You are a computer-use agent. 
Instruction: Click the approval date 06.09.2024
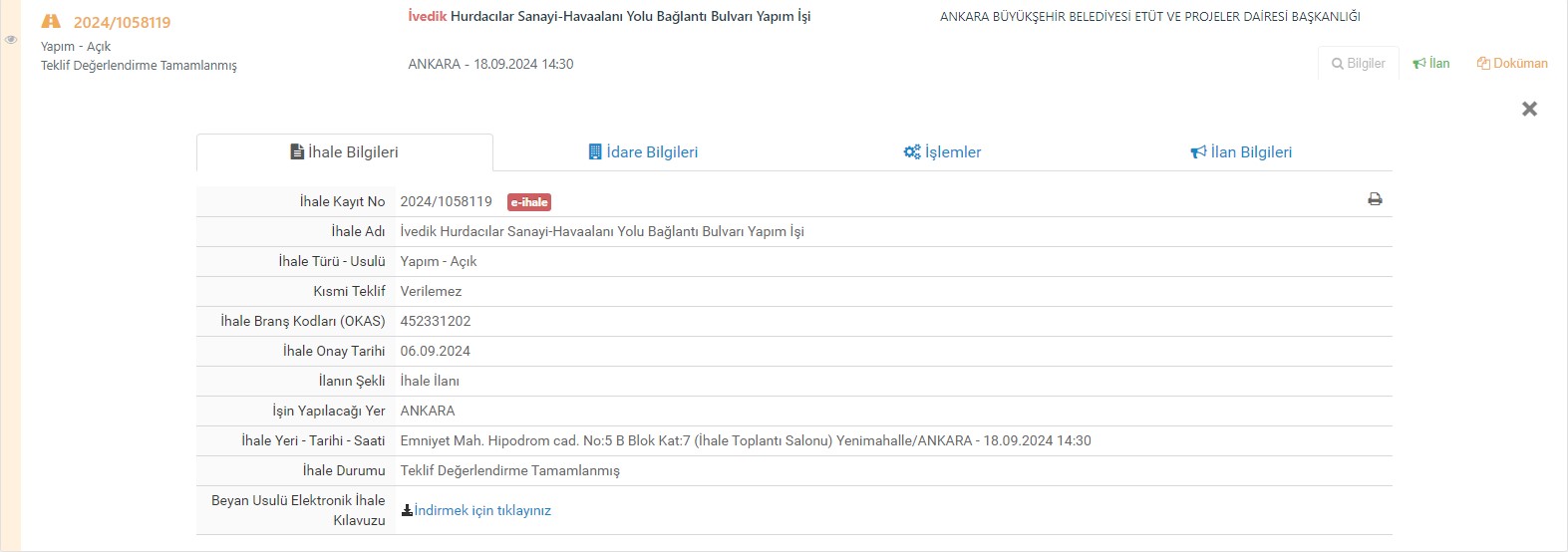coord(436,351)
